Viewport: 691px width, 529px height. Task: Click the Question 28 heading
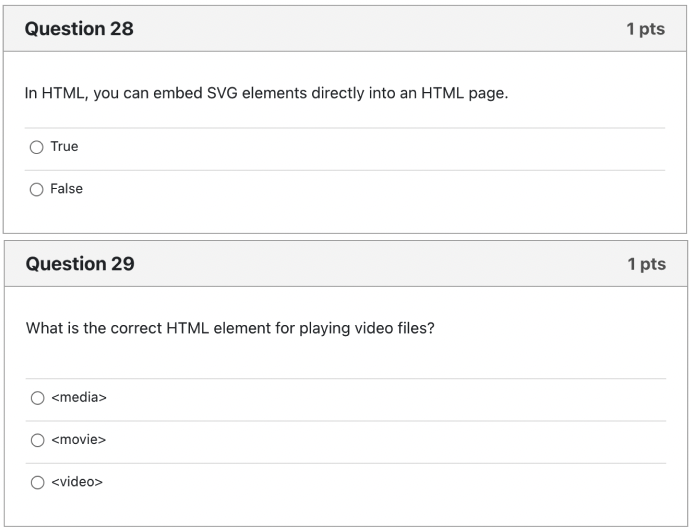(79, 29)
